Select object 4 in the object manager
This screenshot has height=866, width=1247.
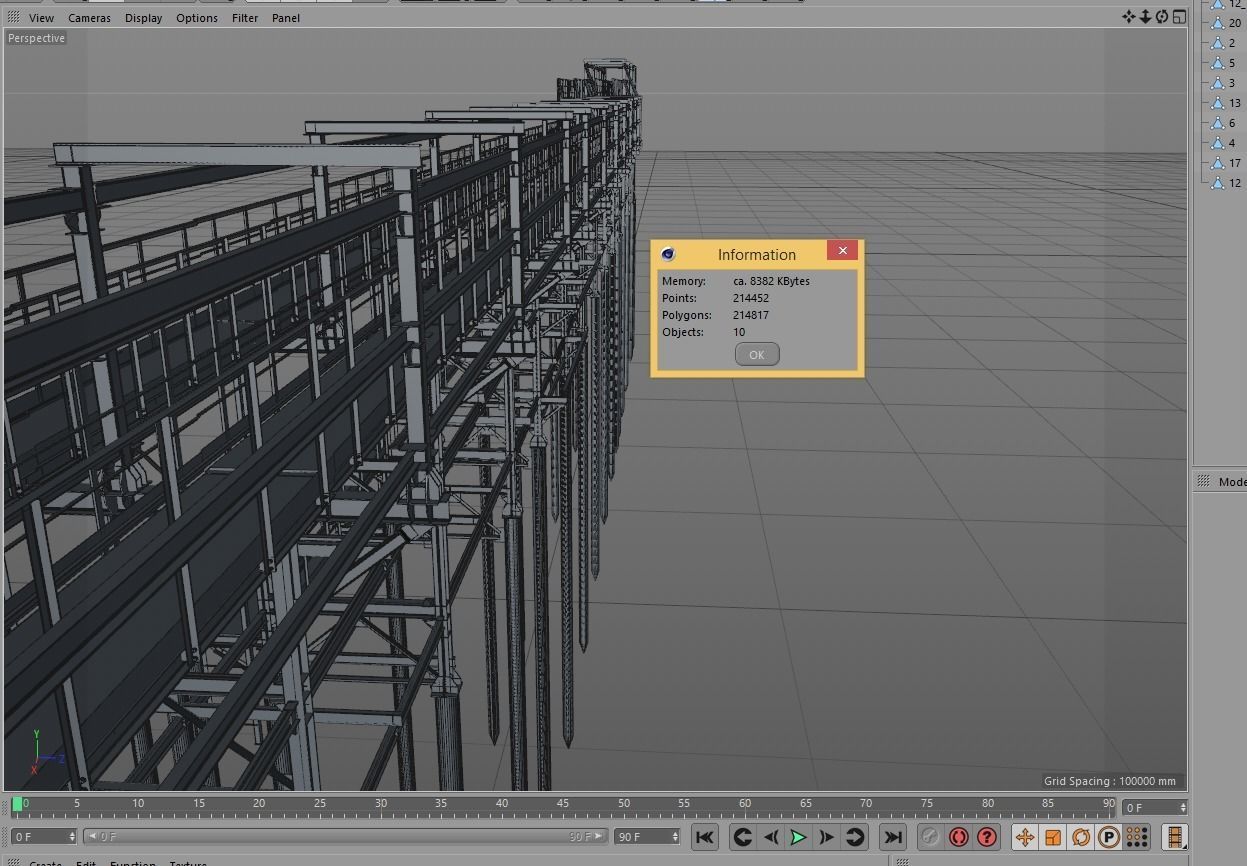(x=1232, y=143)
